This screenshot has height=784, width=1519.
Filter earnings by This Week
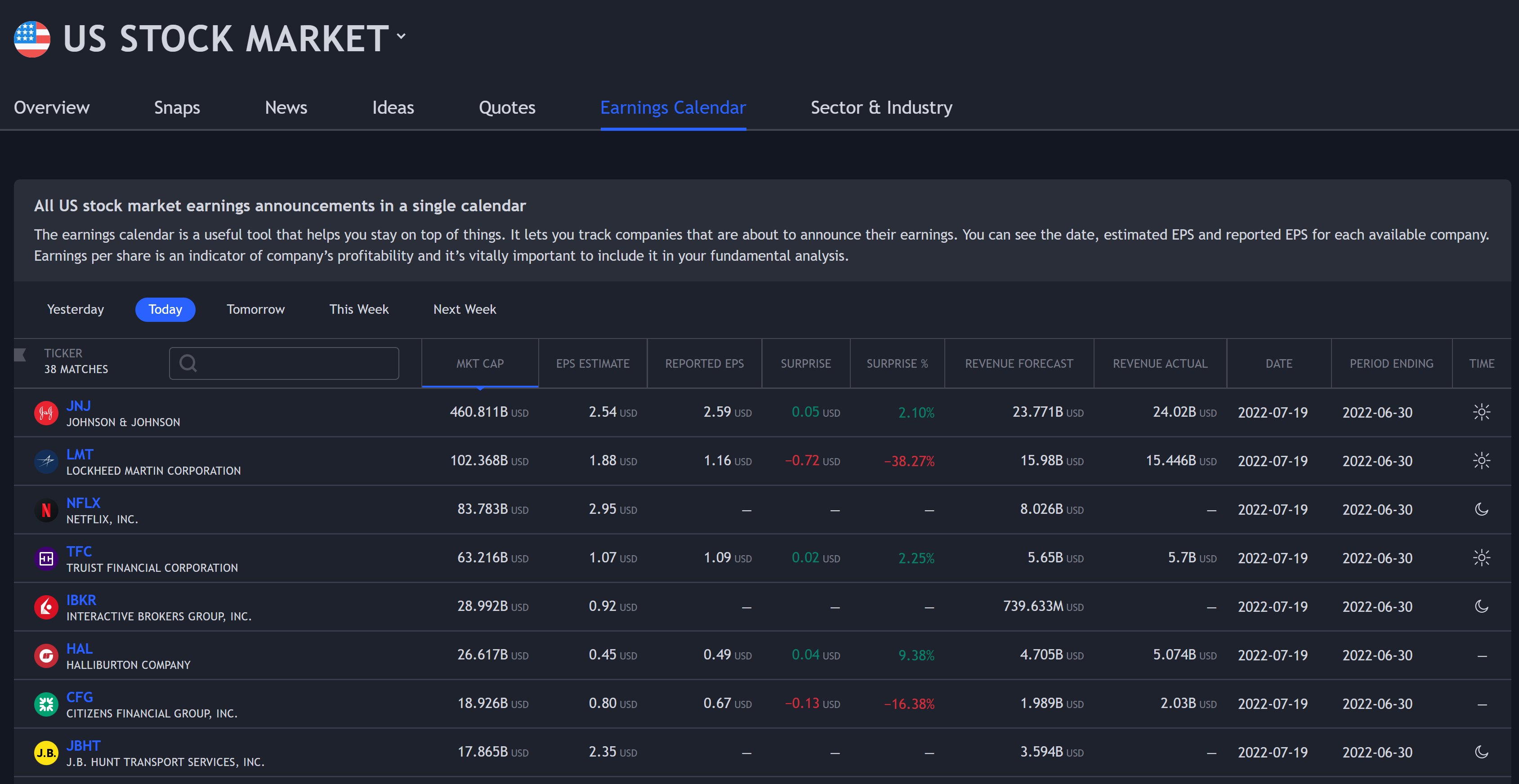pyautogui.click(x=359, y=309)
